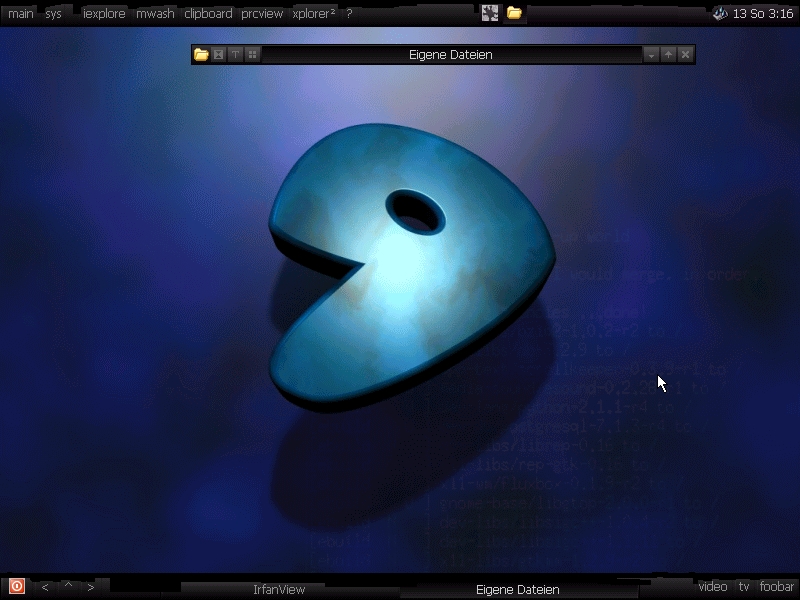Click the clock showing 13 So 3:16
Screen dimensions: 800x600
[x=763, y=14]
